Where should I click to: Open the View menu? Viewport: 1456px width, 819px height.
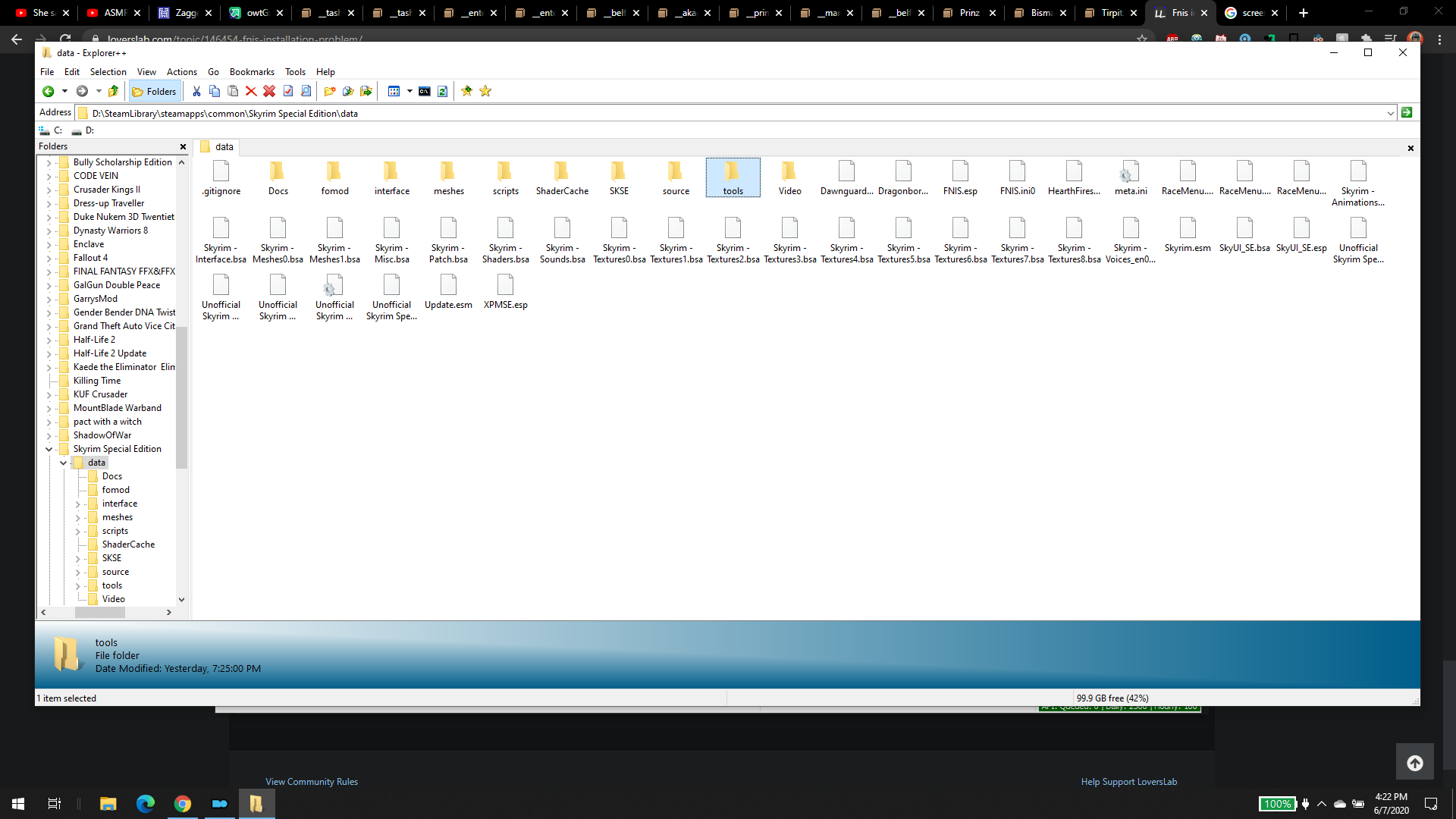[146, 72]
